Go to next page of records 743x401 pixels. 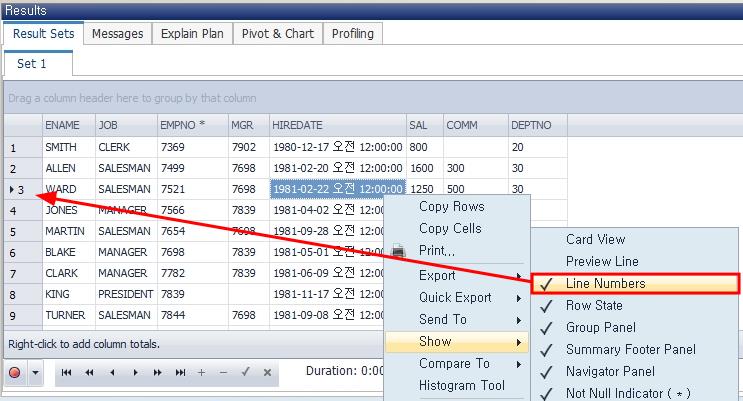click(x=157, y=372)
